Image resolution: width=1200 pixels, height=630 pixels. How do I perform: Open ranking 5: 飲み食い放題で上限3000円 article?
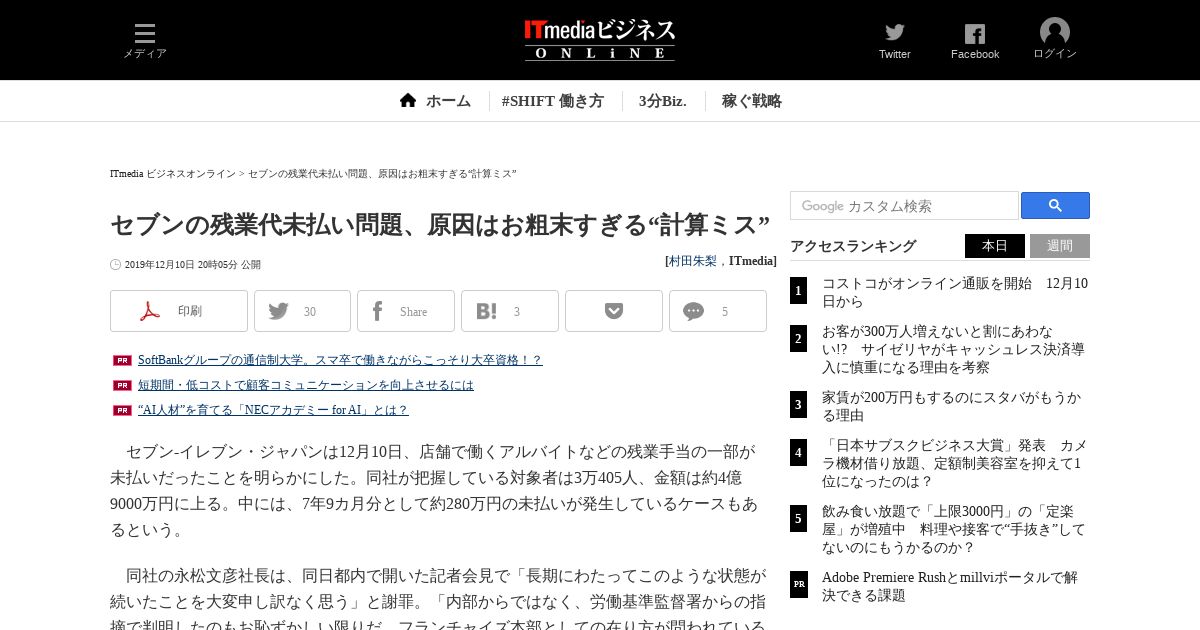[953, 529]
